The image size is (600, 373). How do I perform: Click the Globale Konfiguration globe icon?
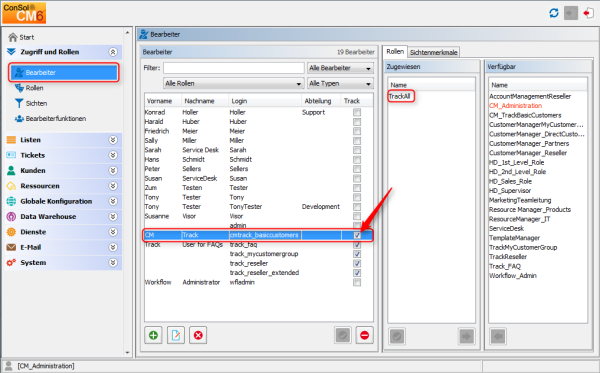click(11, 201)
